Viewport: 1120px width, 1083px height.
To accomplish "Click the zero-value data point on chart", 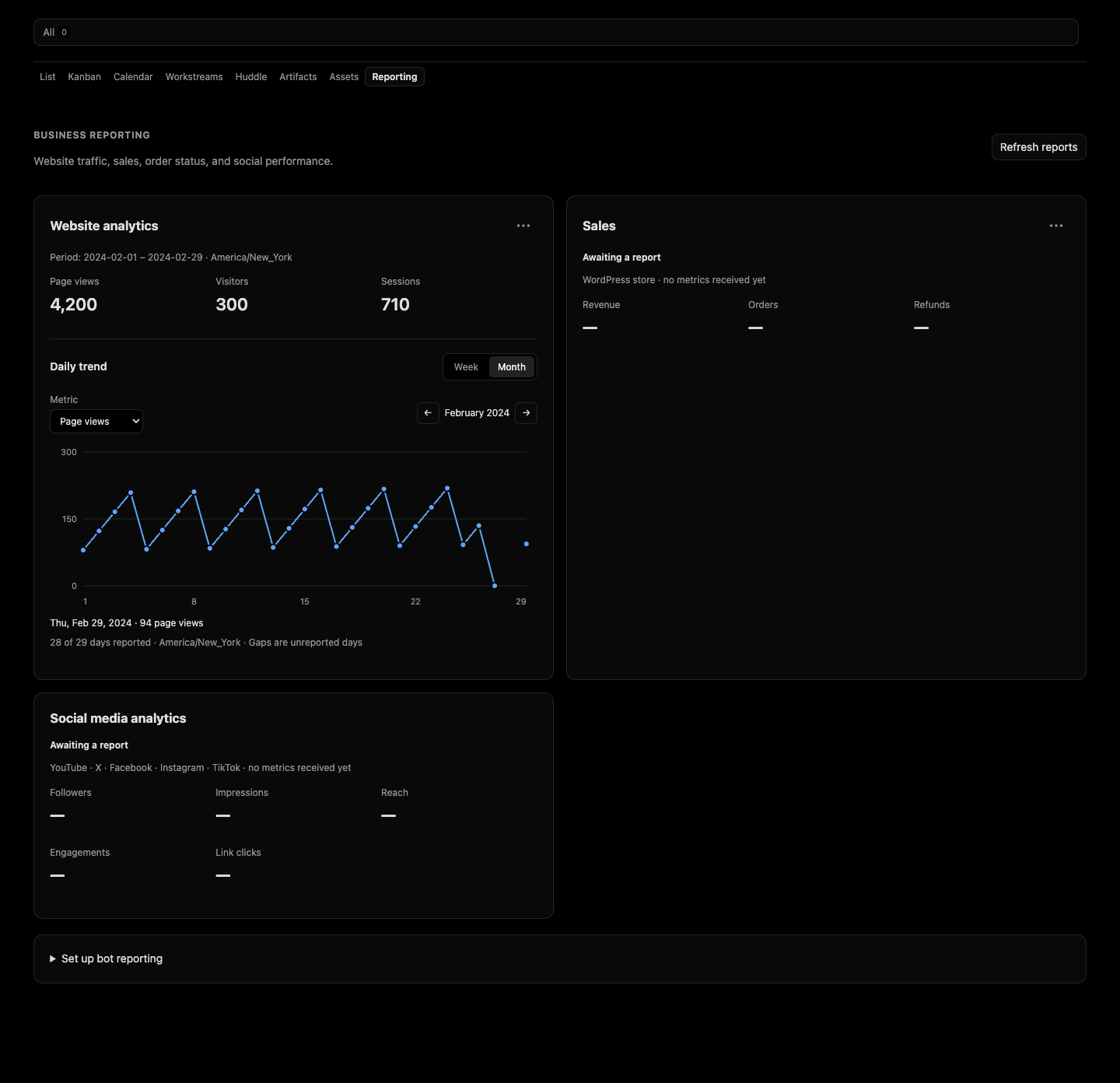I will pos(495,586).
